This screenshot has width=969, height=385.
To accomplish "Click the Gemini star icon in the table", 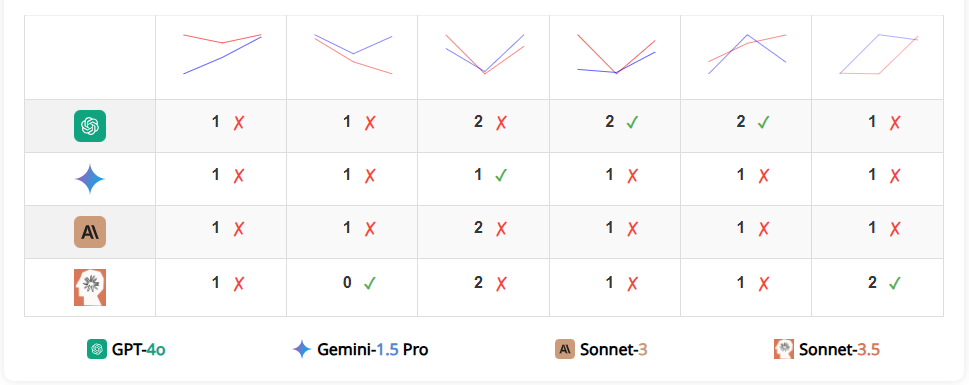I will 90,179.
